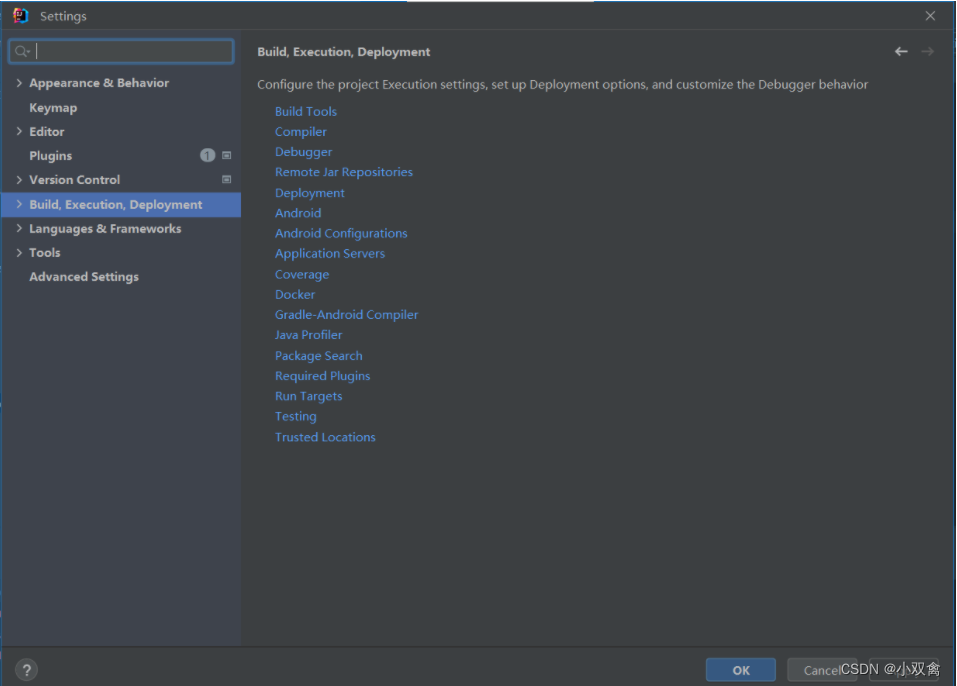Expand the Tools tree node
This screenshot has height=686, width=957.
coord(18,252)
